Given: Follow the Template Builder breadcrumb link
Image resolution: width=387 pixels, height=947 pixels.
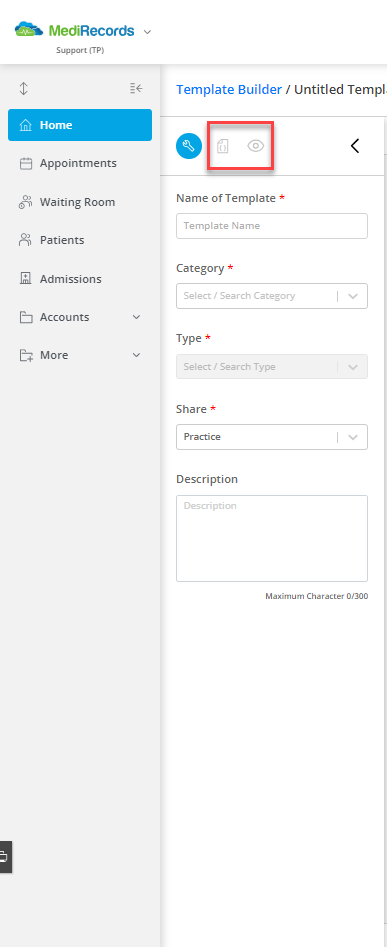Looking at the screenshot, I should point(229,89).
